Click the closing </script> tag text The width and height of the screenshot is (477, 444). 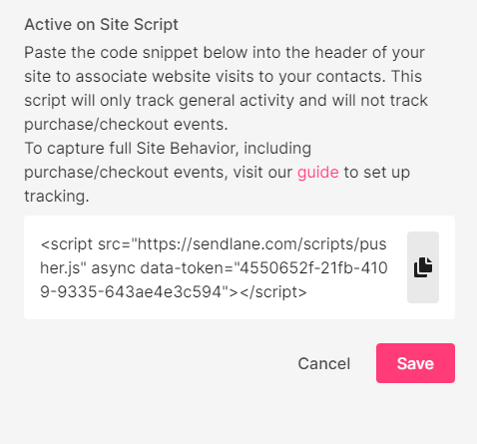273,292
